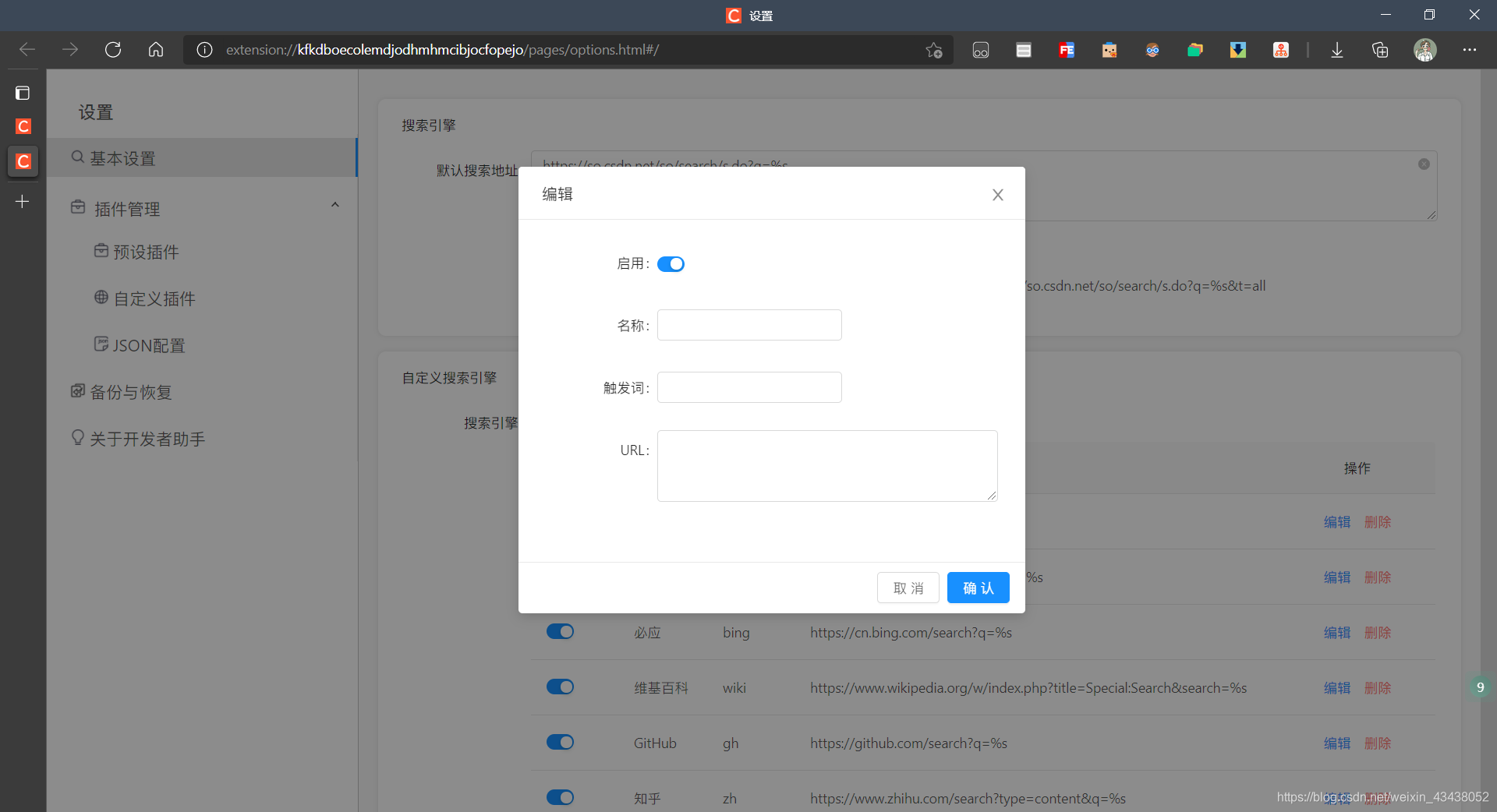Image resolution: width=1497 pixels, height=812 pixels.
Task: Click the orange face extension icon
Action: (1109, 50)
